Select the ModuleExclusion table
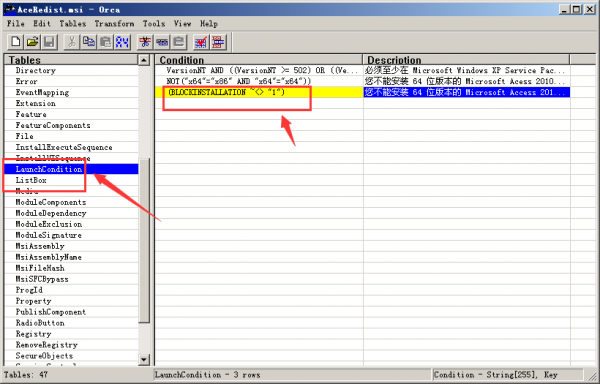 (49, 224)
